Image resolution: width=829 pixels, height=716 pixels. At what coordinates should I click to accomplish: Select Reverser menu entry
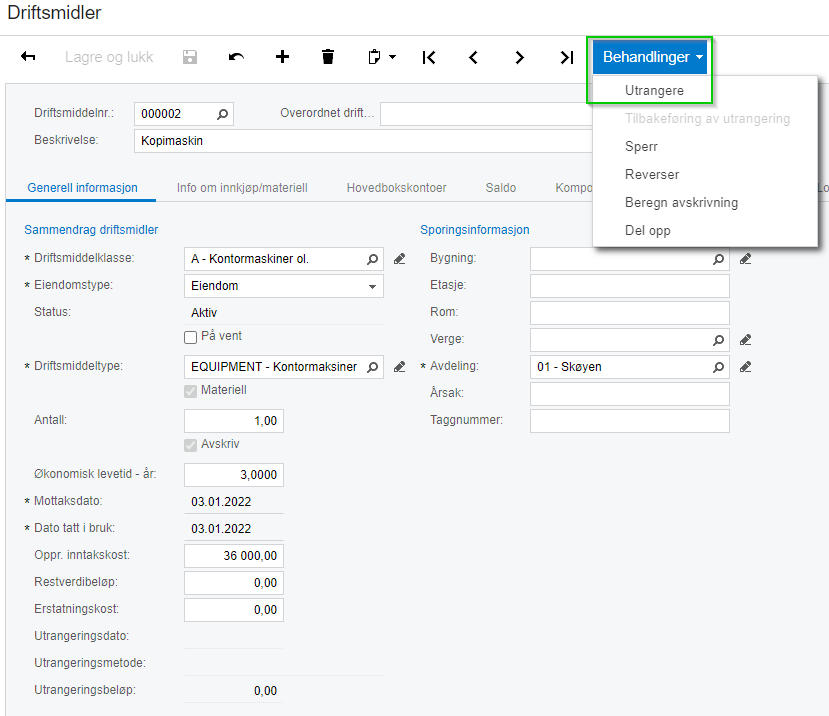click(x=652, y=175)
